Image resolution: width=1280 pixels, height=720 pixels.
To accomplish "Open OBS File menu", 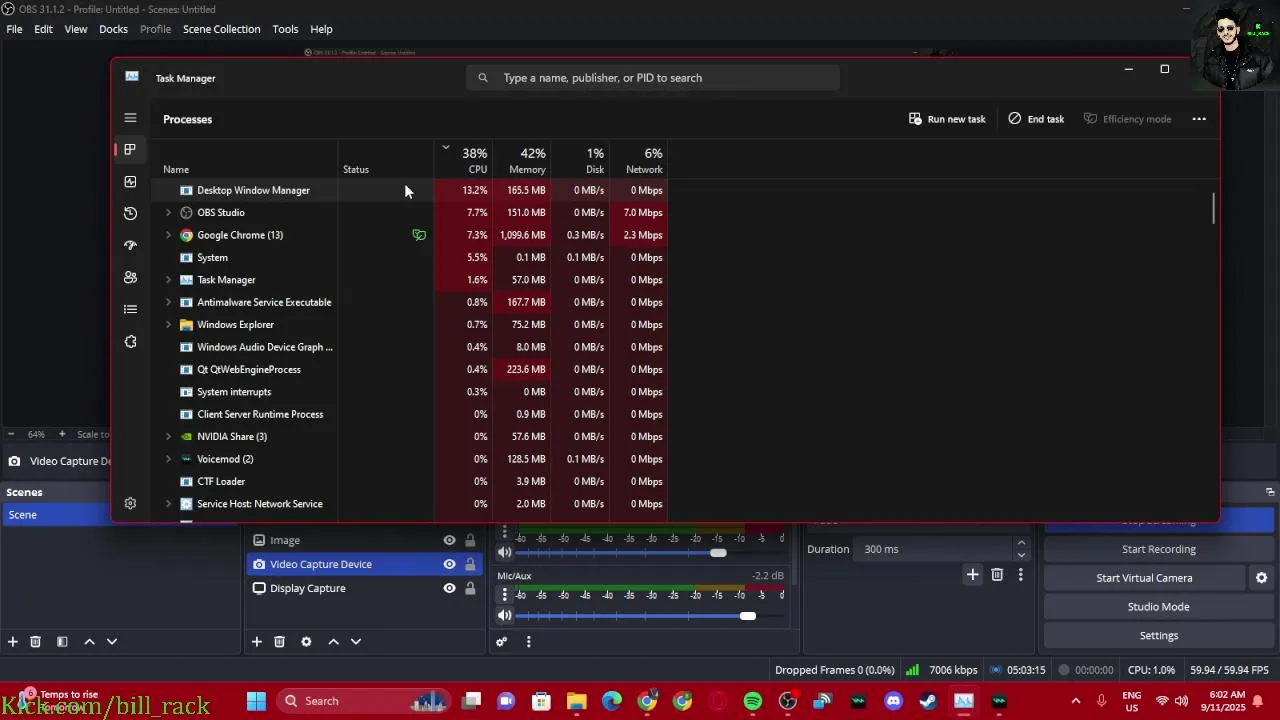I will 15,29.
